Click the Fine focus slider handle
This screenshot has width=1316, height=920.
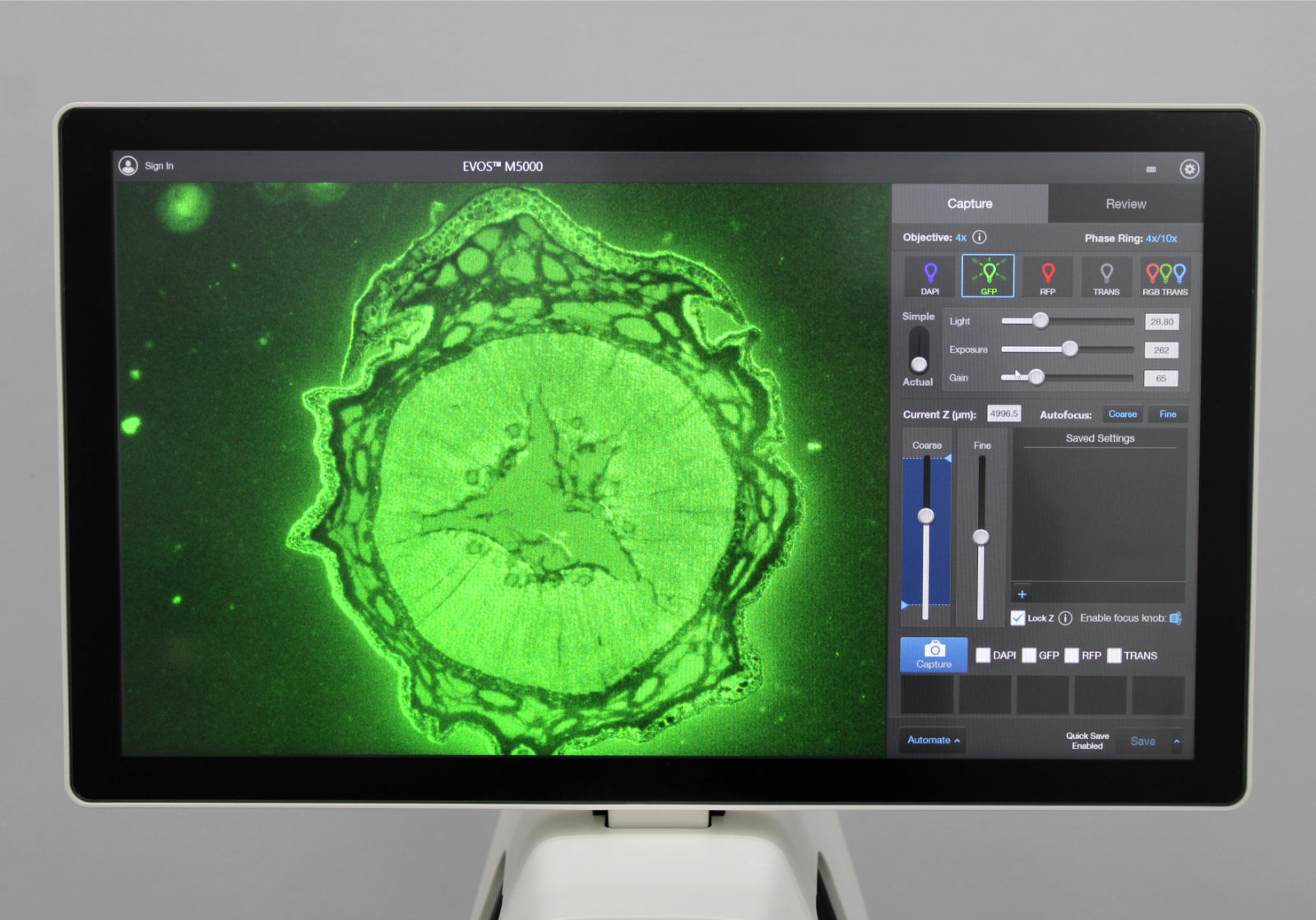tap(980, 537)
